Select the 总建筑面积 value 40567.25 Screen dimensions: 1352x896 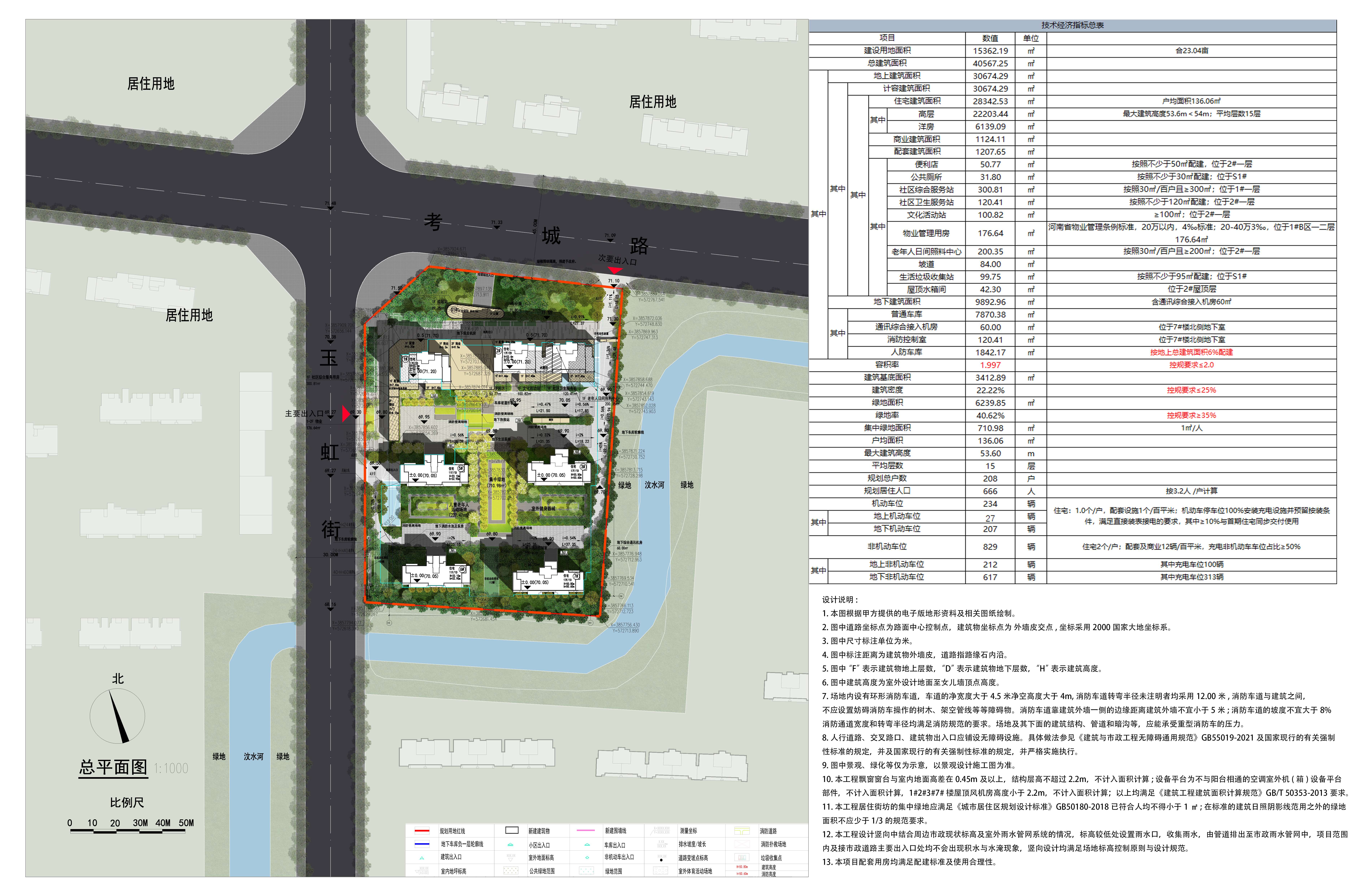tap(990, 63)
